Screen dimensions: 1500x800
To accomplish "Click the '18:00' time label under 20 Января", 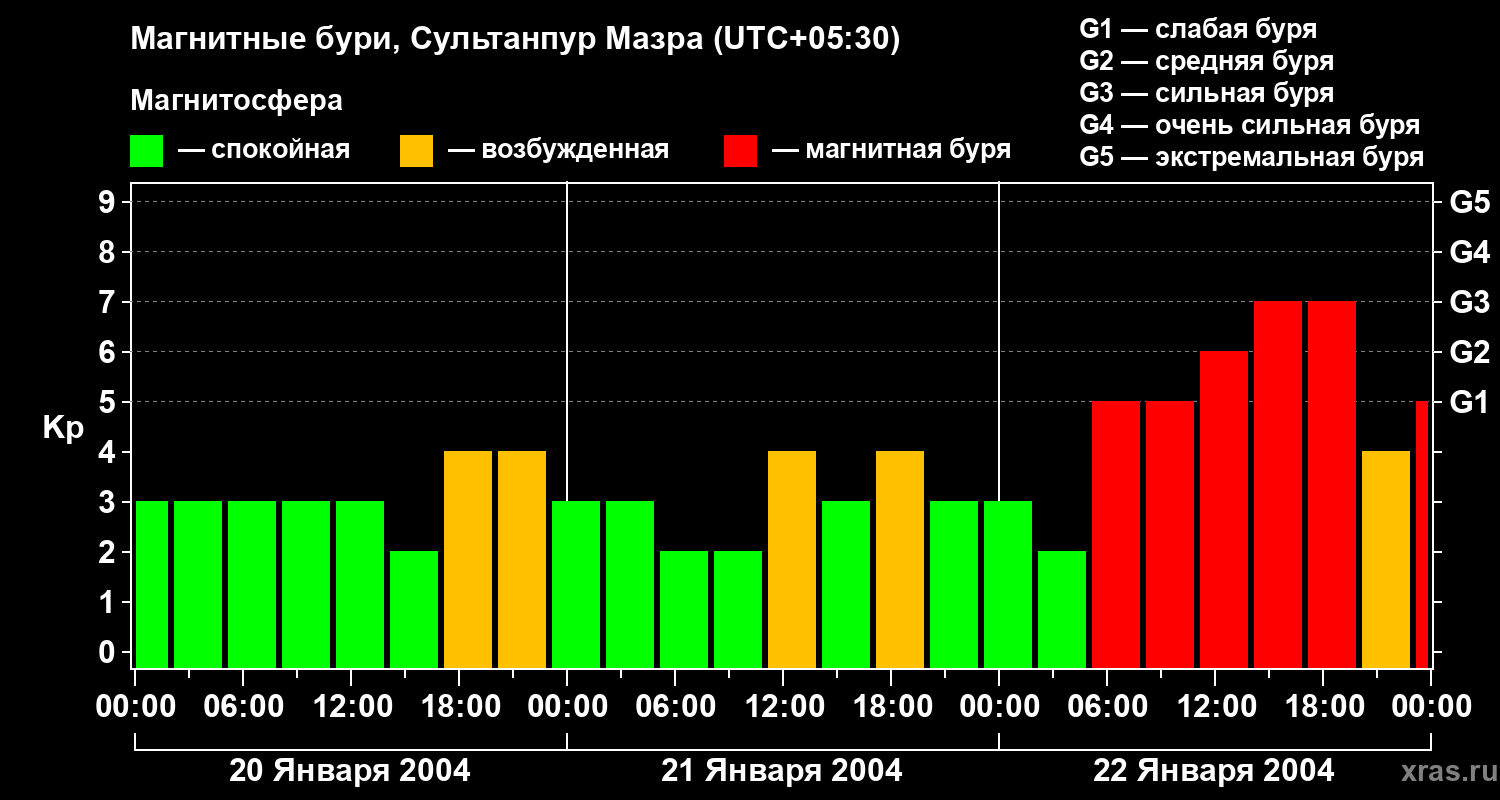I will [459, 707].
